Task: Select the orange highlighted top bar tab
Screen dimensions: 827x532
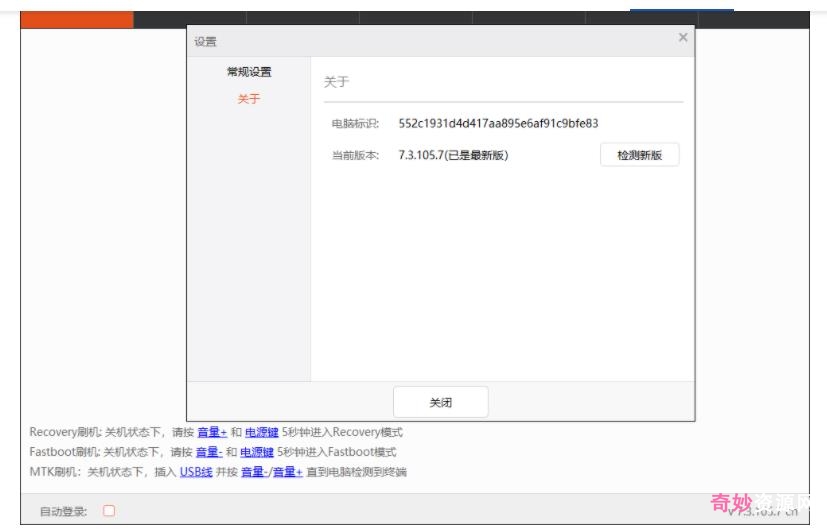Action: (77, 19)
